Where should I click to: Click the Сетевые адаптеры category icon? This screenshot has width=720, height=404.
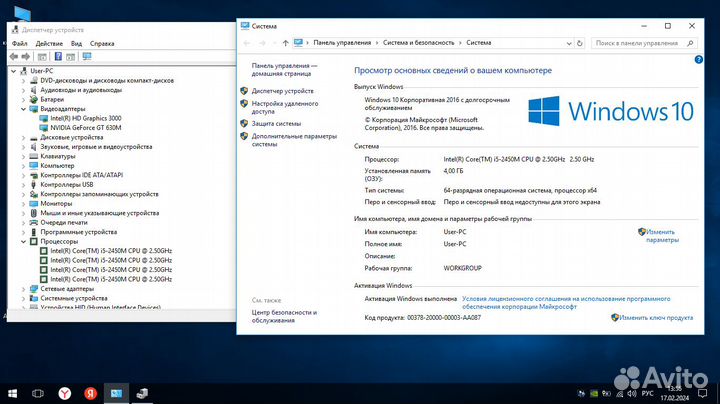(34, 289)
